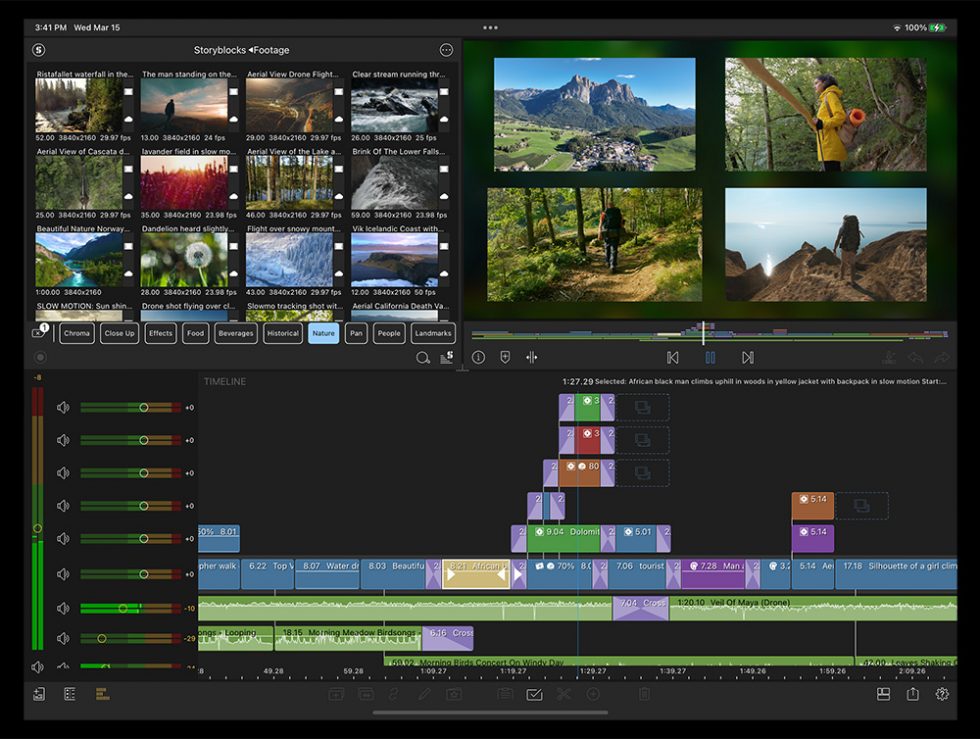Viewport: 980px width, 739px height.
Task: Tap the volume slider knob on the top audio track
Action: tap(143, 406)
